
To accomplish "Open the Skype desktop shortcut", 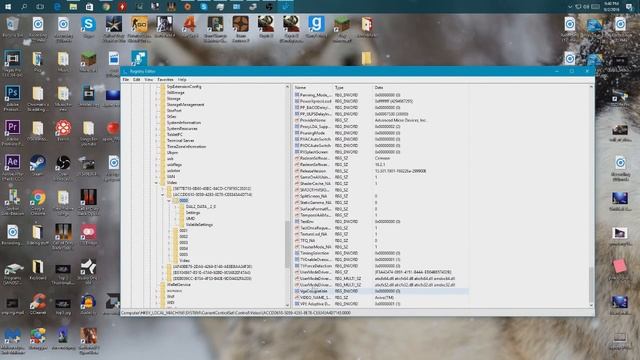I will pyautogui.click(x=88, y=24).
